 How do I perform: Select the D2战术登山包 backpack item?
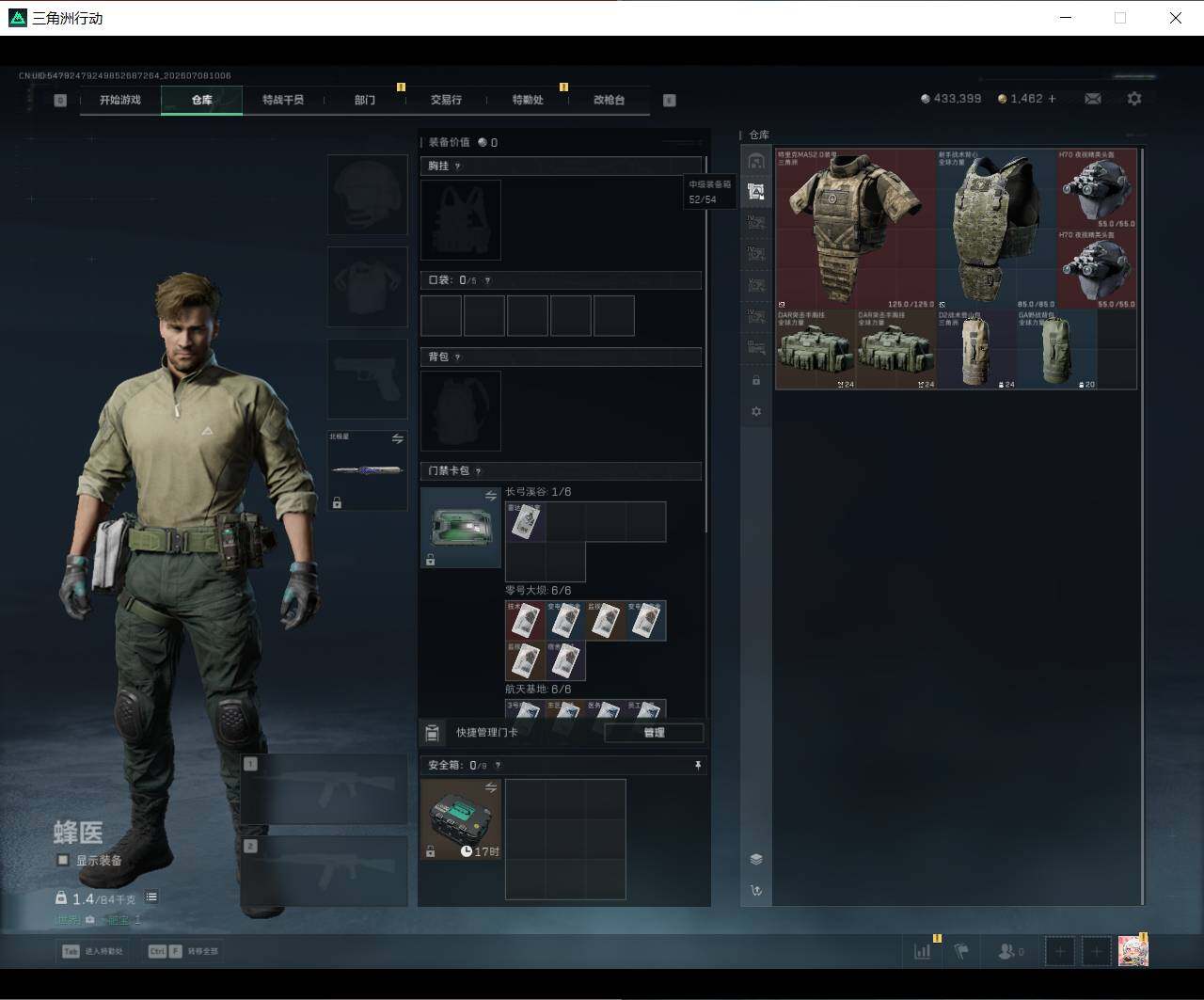tap(976, 349)
